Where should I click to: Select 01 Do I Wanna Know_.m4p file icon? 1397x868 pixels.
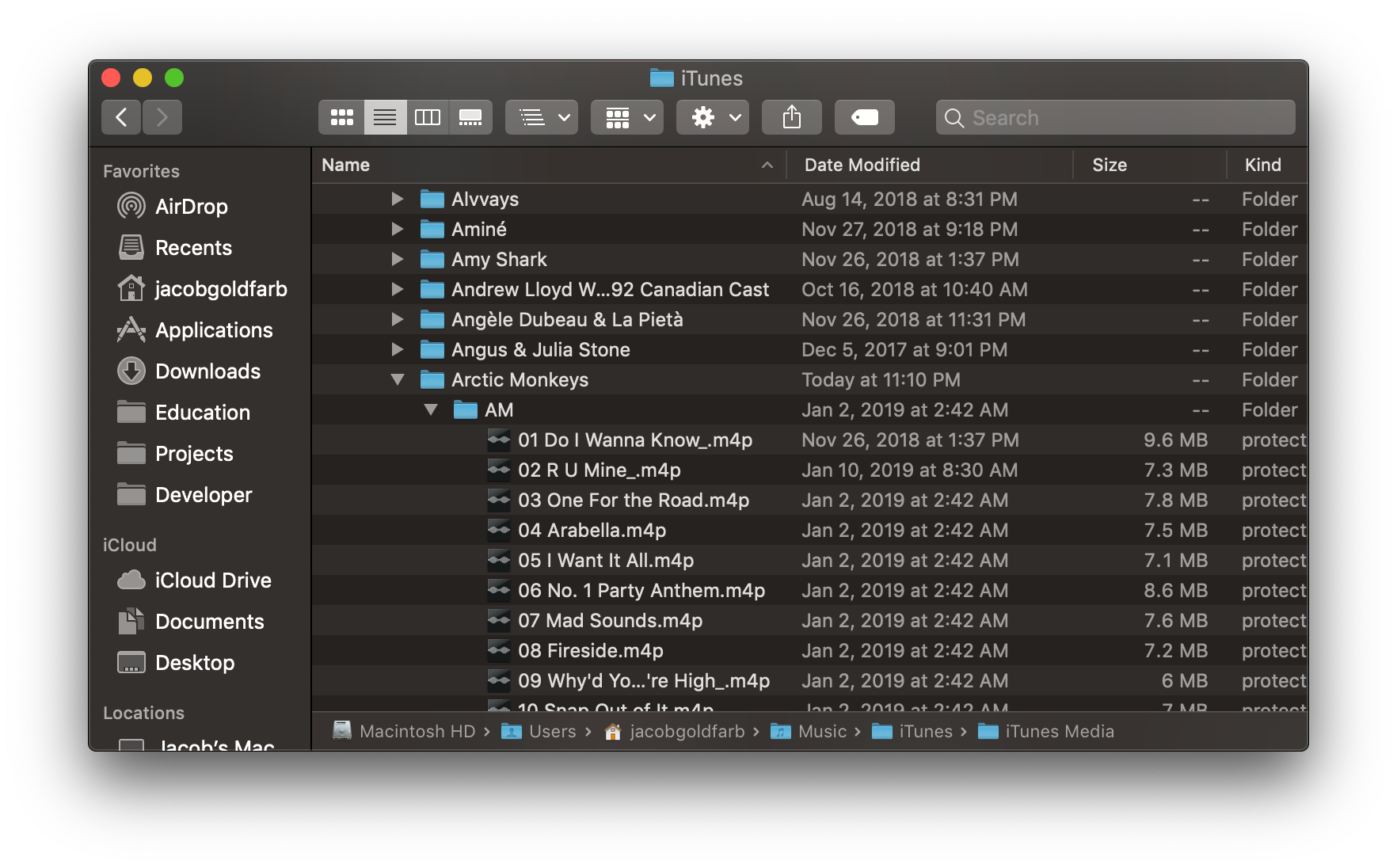[499, 440]
